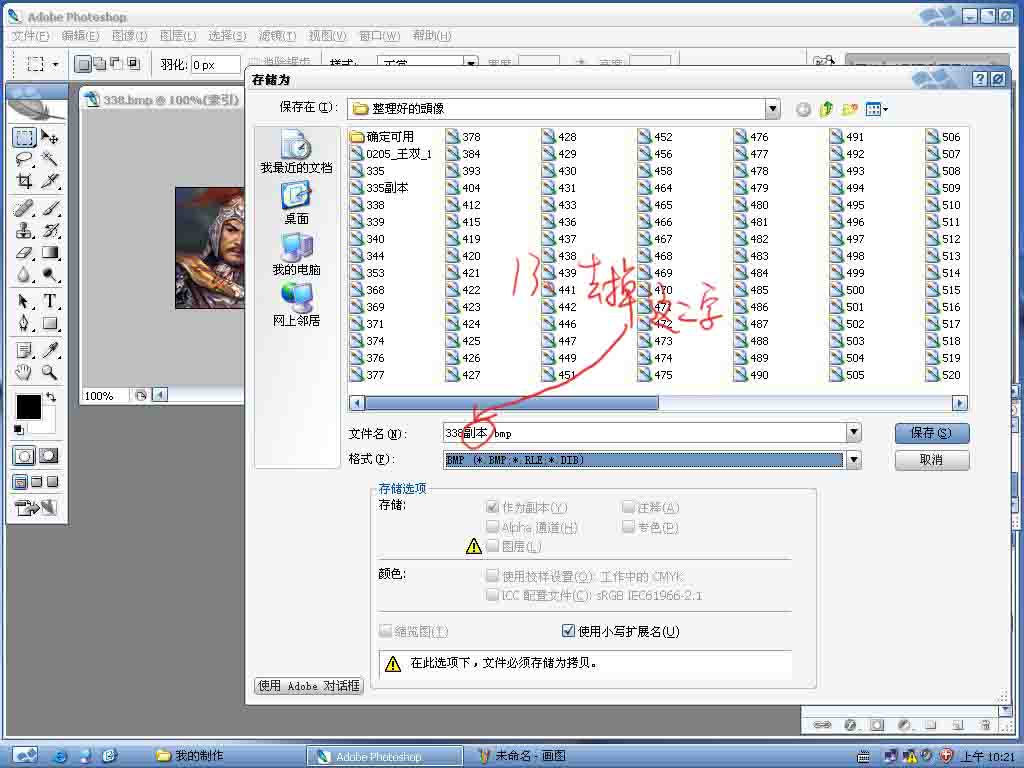1024x768 pixels.
Task: Select the Lasso tool
Action: tap(24, 159)
